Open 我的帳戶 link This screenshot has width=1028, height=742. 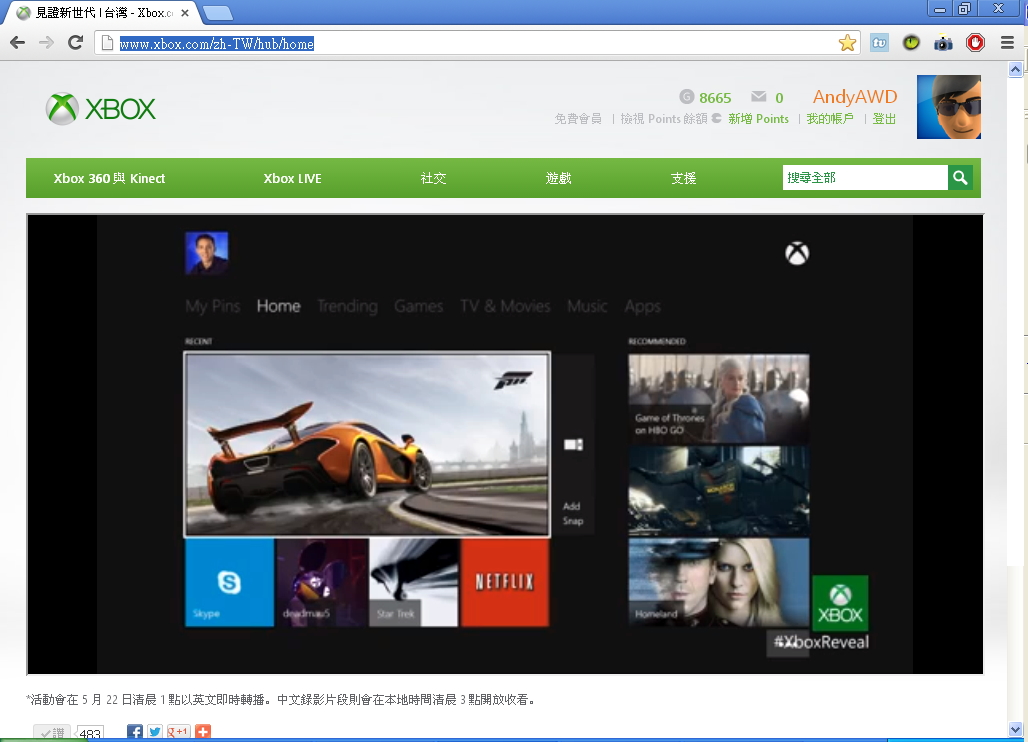coord(830,119)
